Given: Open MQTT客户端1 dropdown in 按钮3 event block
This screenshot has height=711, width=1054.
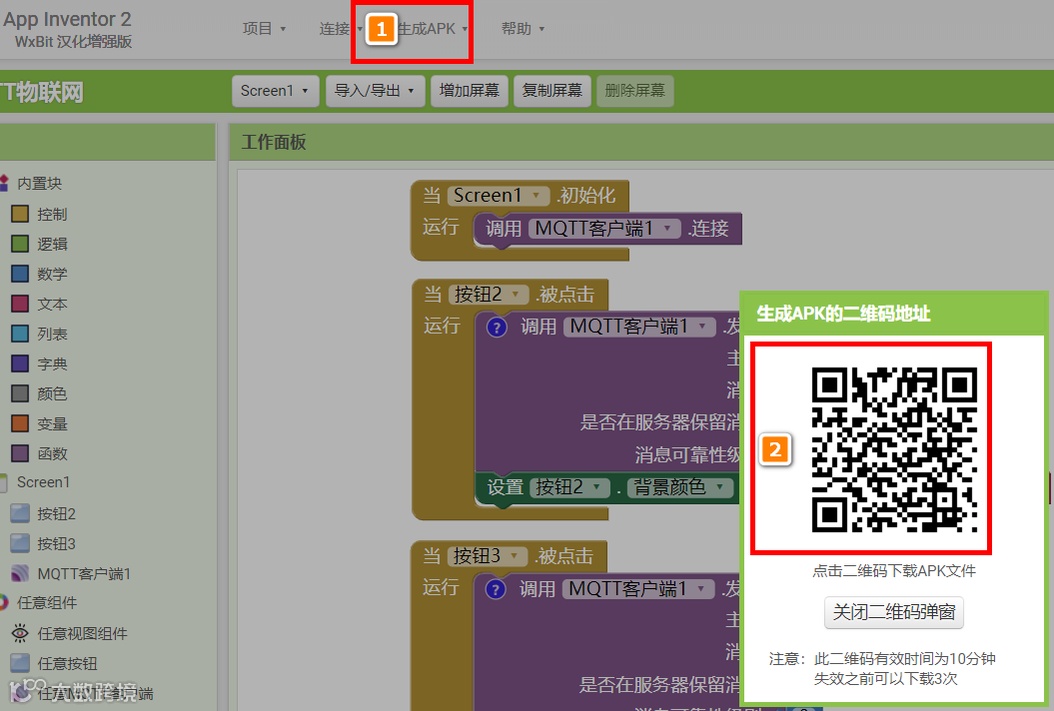Looking at the screenshot, I should pyautogui.click(x=638, y=589).
